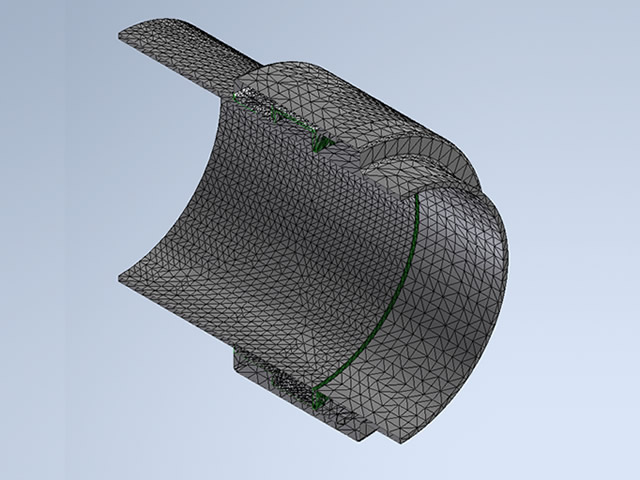Click the empty blue background at bottom left
This screenshot has width=640, height=480.
pyautogui.click(x=80, y=420)
